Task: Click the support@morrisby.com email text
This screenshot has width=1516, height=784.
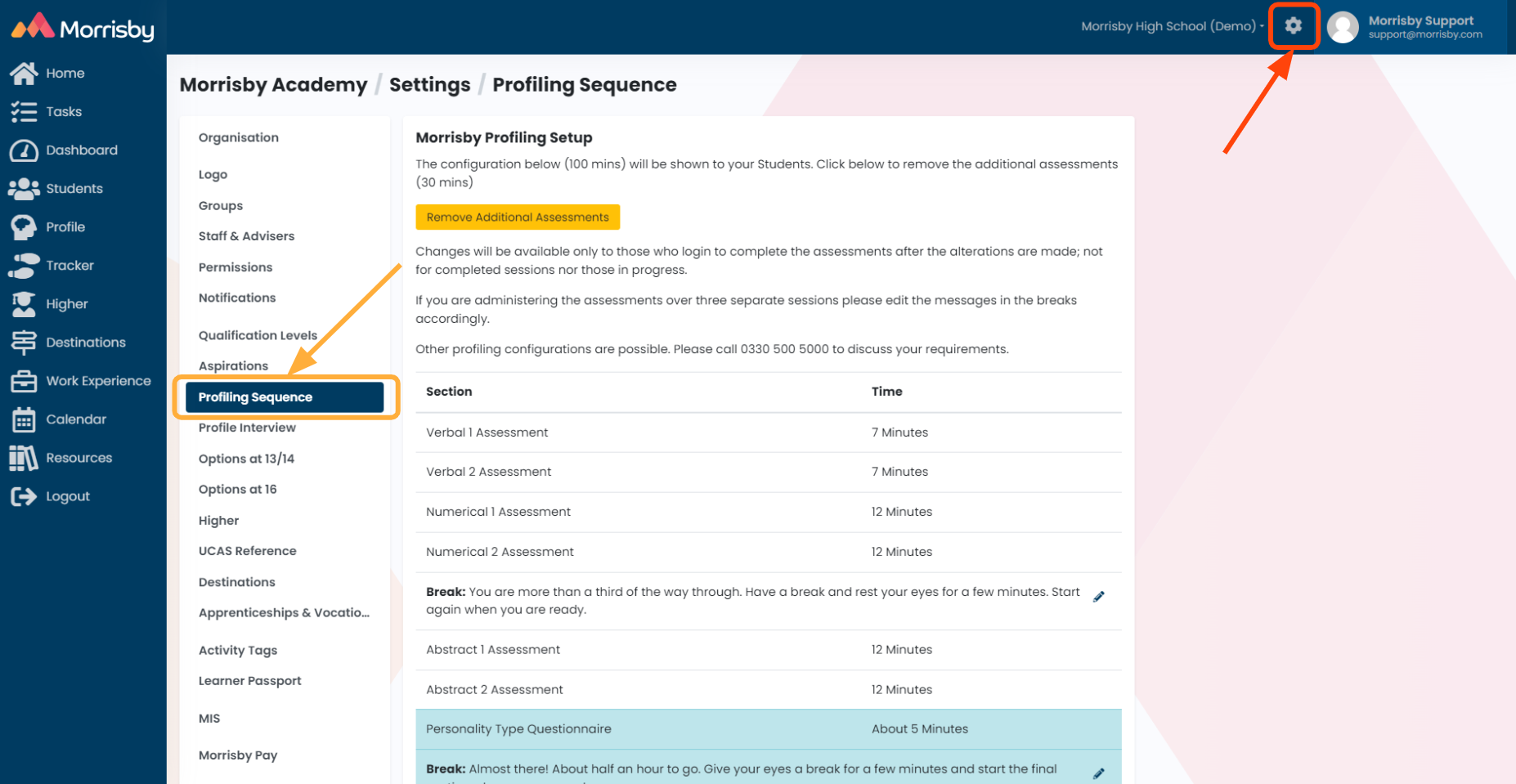Action: (1425, 34)
